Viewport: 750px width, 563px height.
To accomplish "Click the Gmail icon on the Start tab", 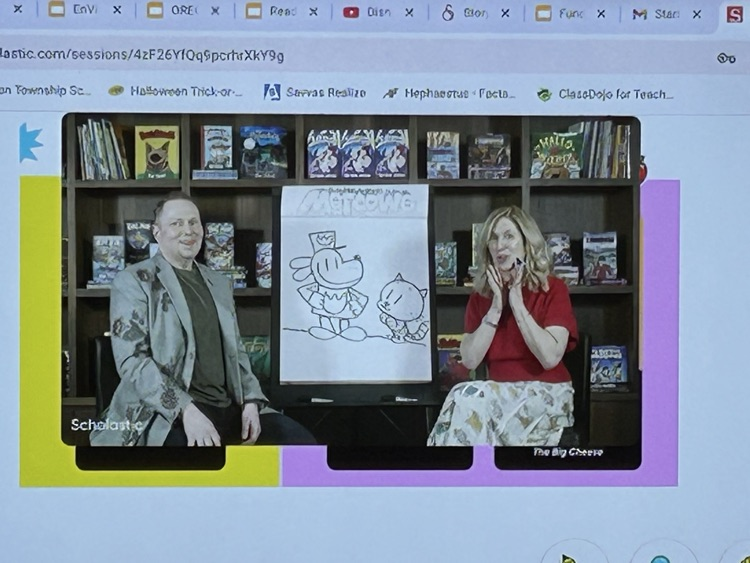I will (x=640, y=14).
